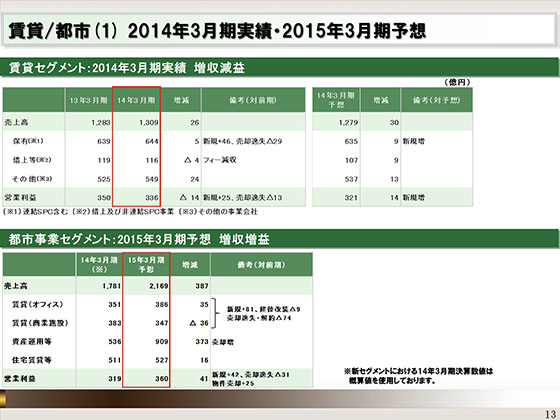The height and width of the screenshot is (420, 560).
Task: Select the その他 value '525'
Action: click(104, 179)
